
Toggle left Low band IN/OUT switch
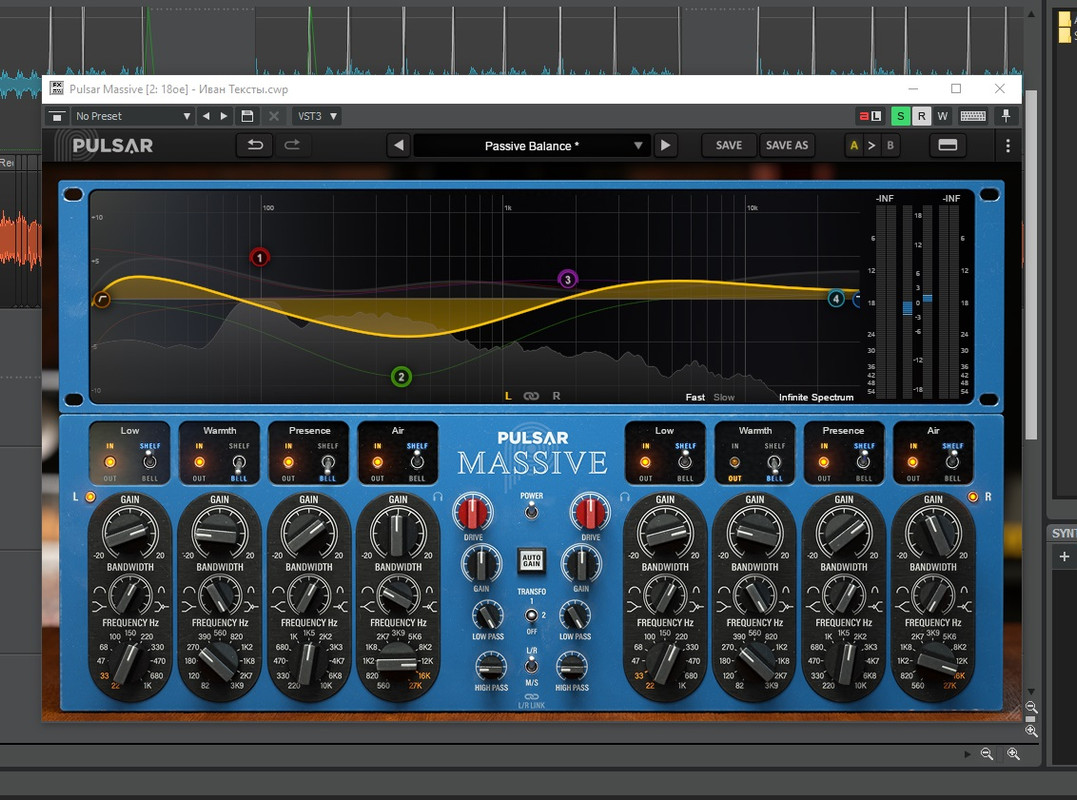(110, 462)
